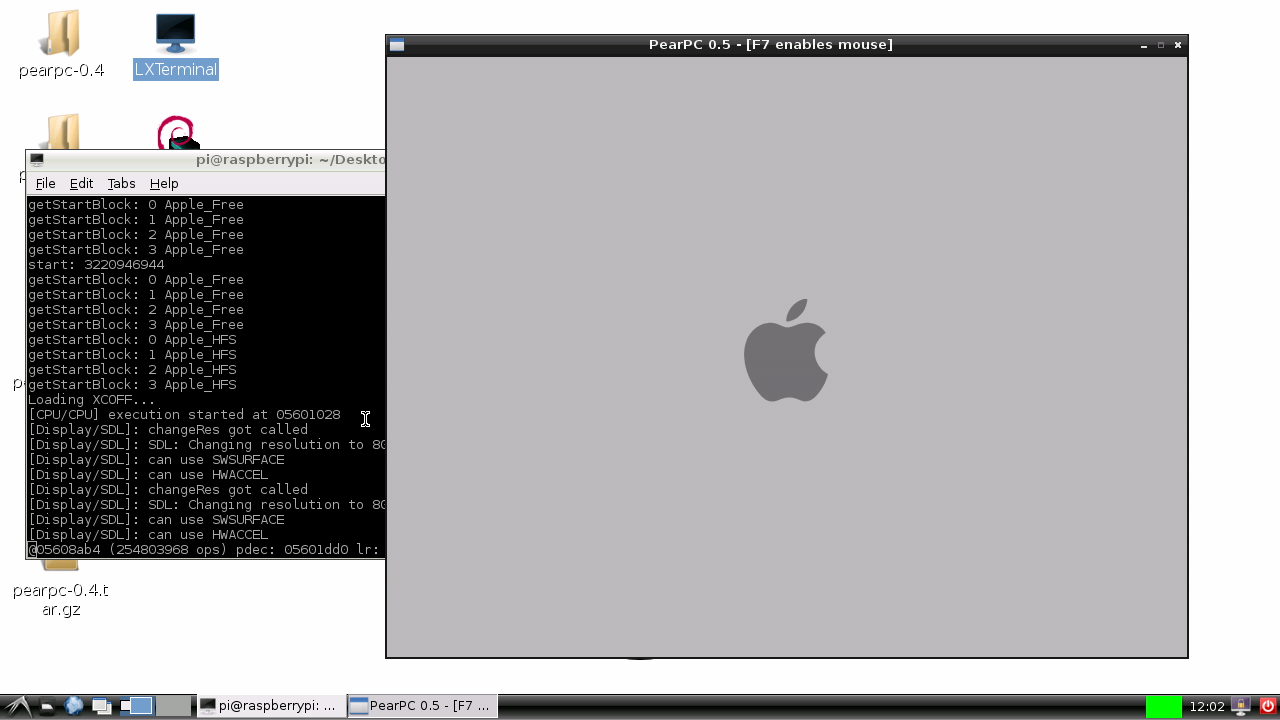Open the Help menu in terminal
Viewport: 1280px width, 720px height.
click(164, 183)
